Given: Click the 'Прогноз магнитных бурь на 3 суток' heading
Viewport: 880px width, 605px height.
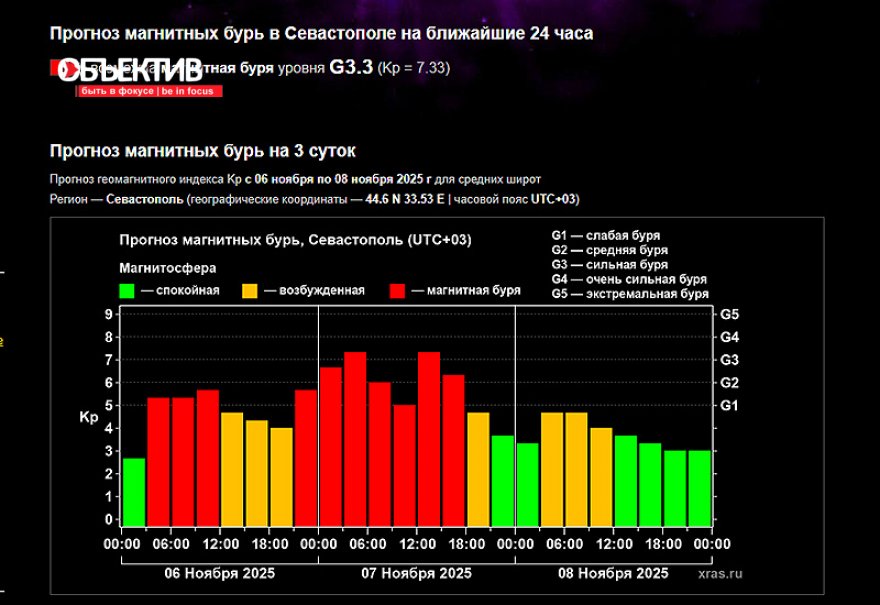Looking at the screenshot, I should click(x=203, y=151).
